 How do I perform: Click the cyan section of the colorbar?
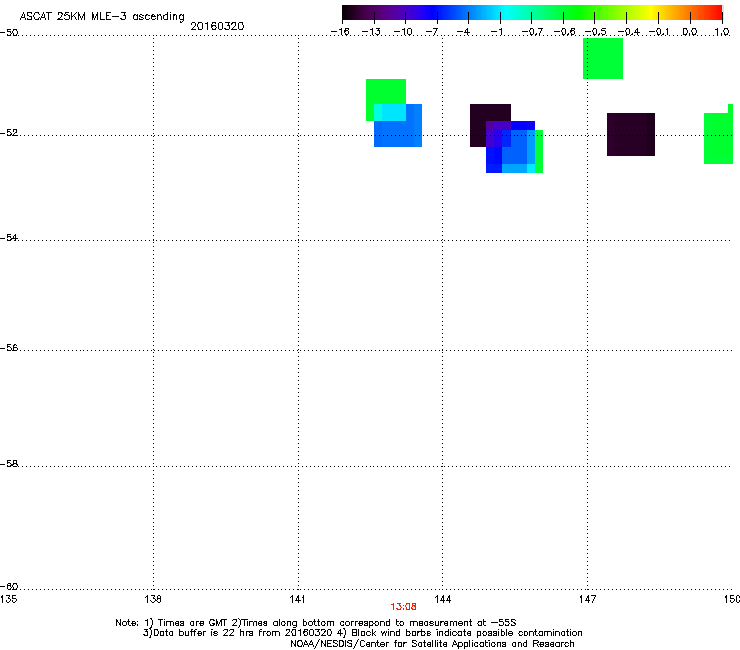[x=505, y=12]
